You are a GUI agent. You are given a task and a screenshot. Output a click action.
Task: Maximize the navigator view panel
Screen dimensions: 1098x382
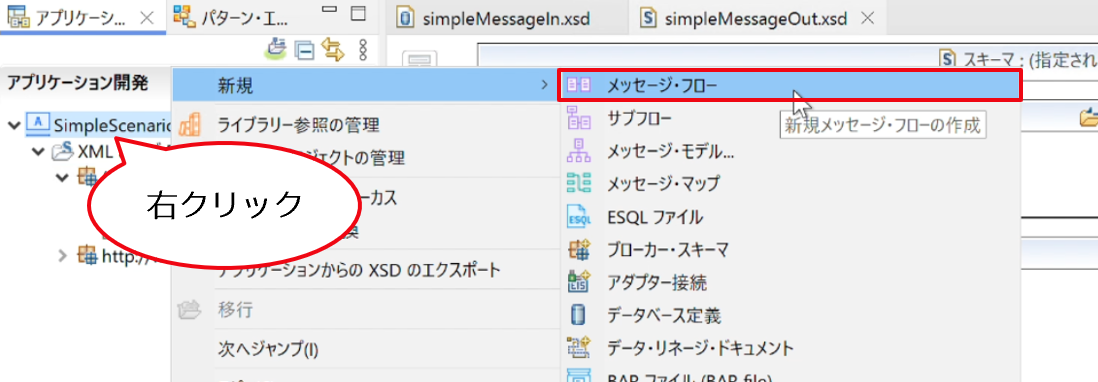359,13
